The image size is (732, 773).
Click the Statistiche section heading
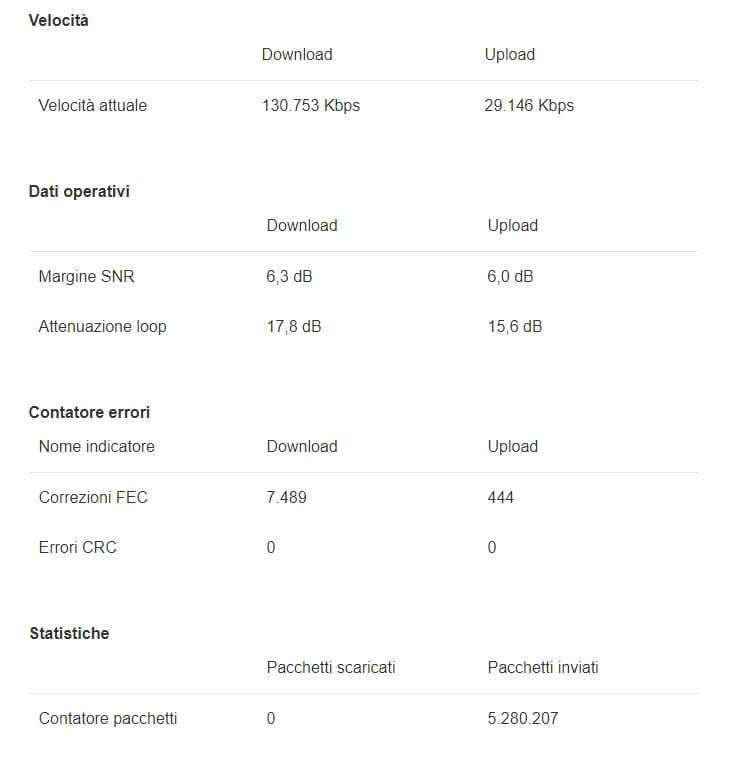tap(69, 633)
